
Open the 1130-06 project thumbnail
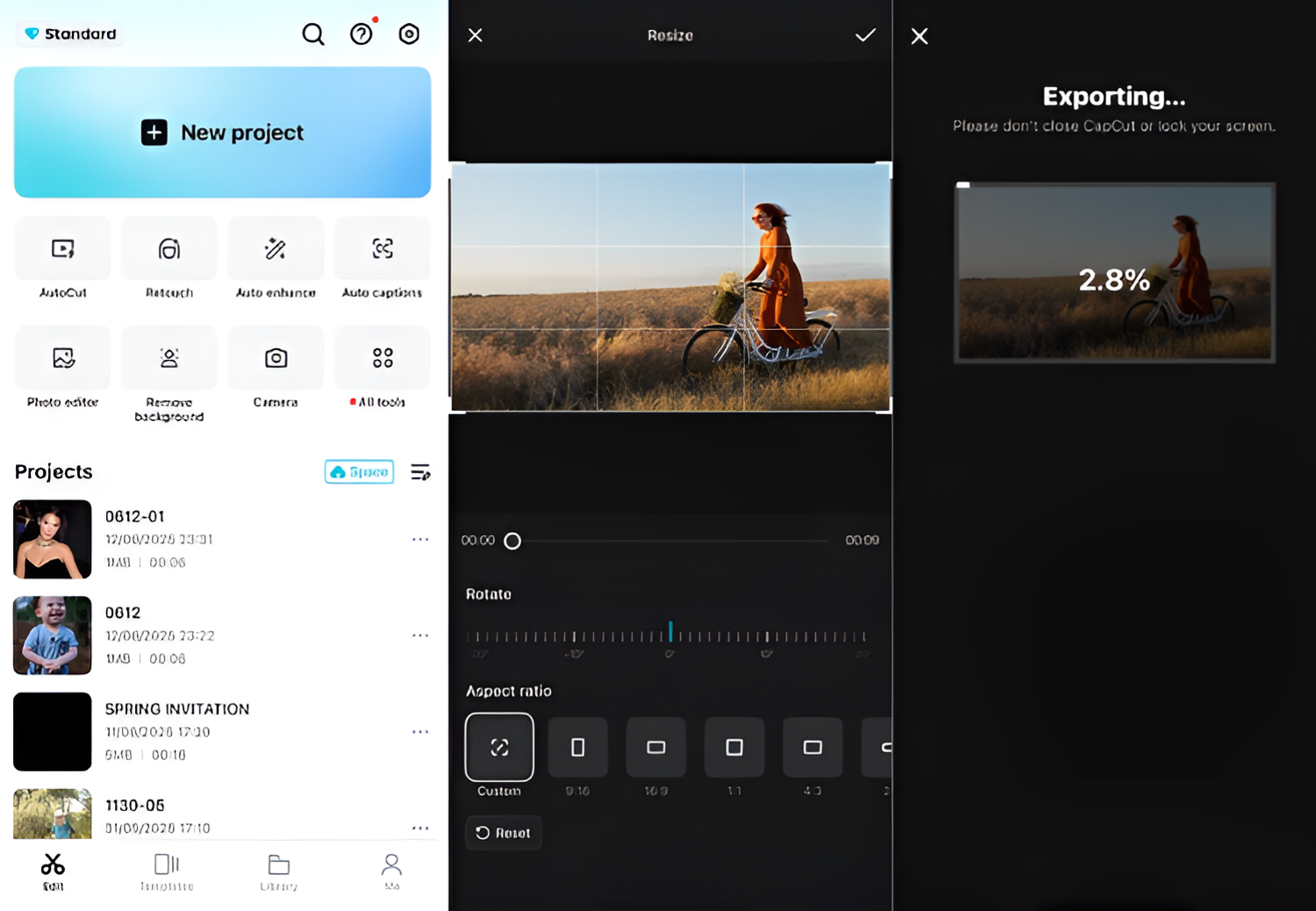(x=52, y=814)
